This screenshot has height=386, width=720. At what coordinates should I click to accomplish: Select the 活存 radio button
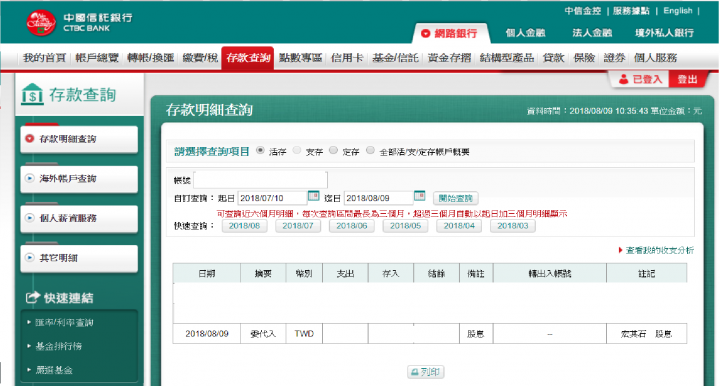pos(260,150)
